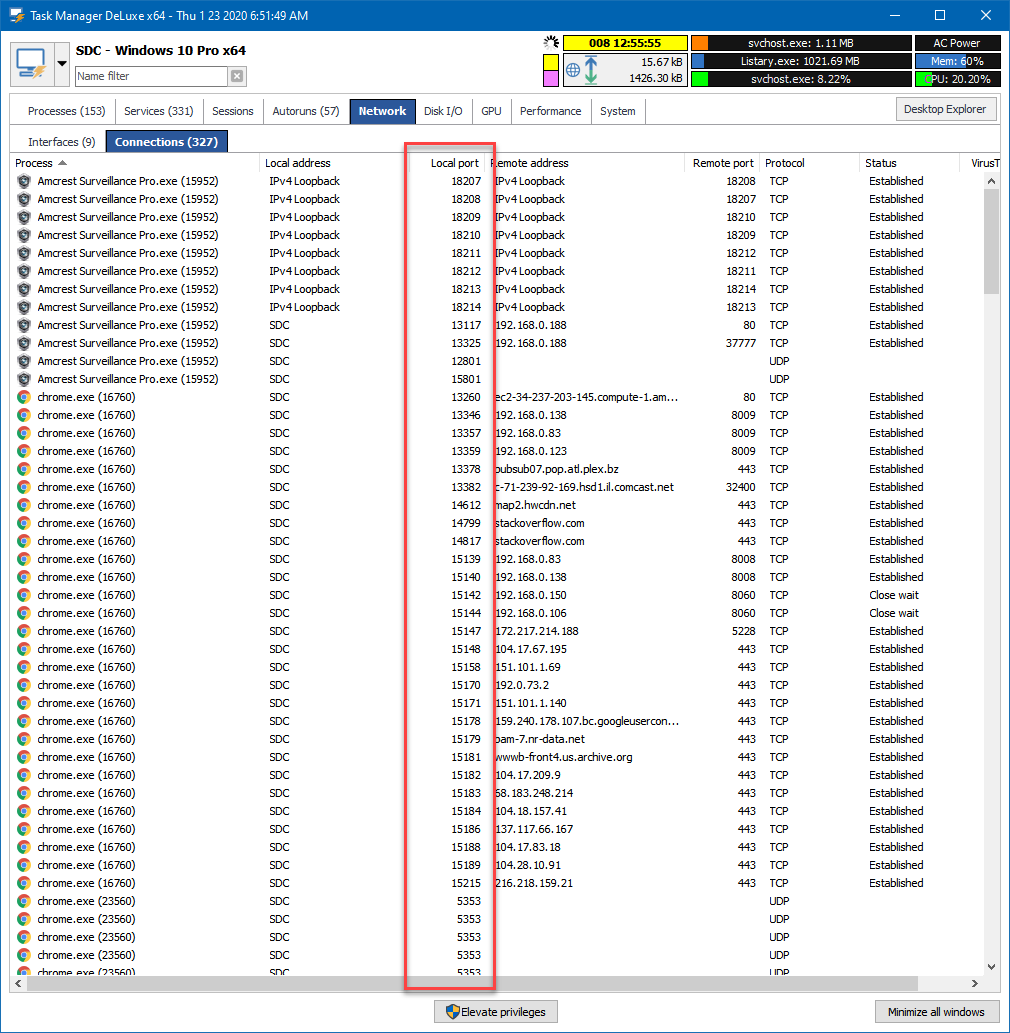1010x1033 pixels.
Task: Select remote address 159.240.178.107.bc.googleusercon...
Action: (586, 721)
